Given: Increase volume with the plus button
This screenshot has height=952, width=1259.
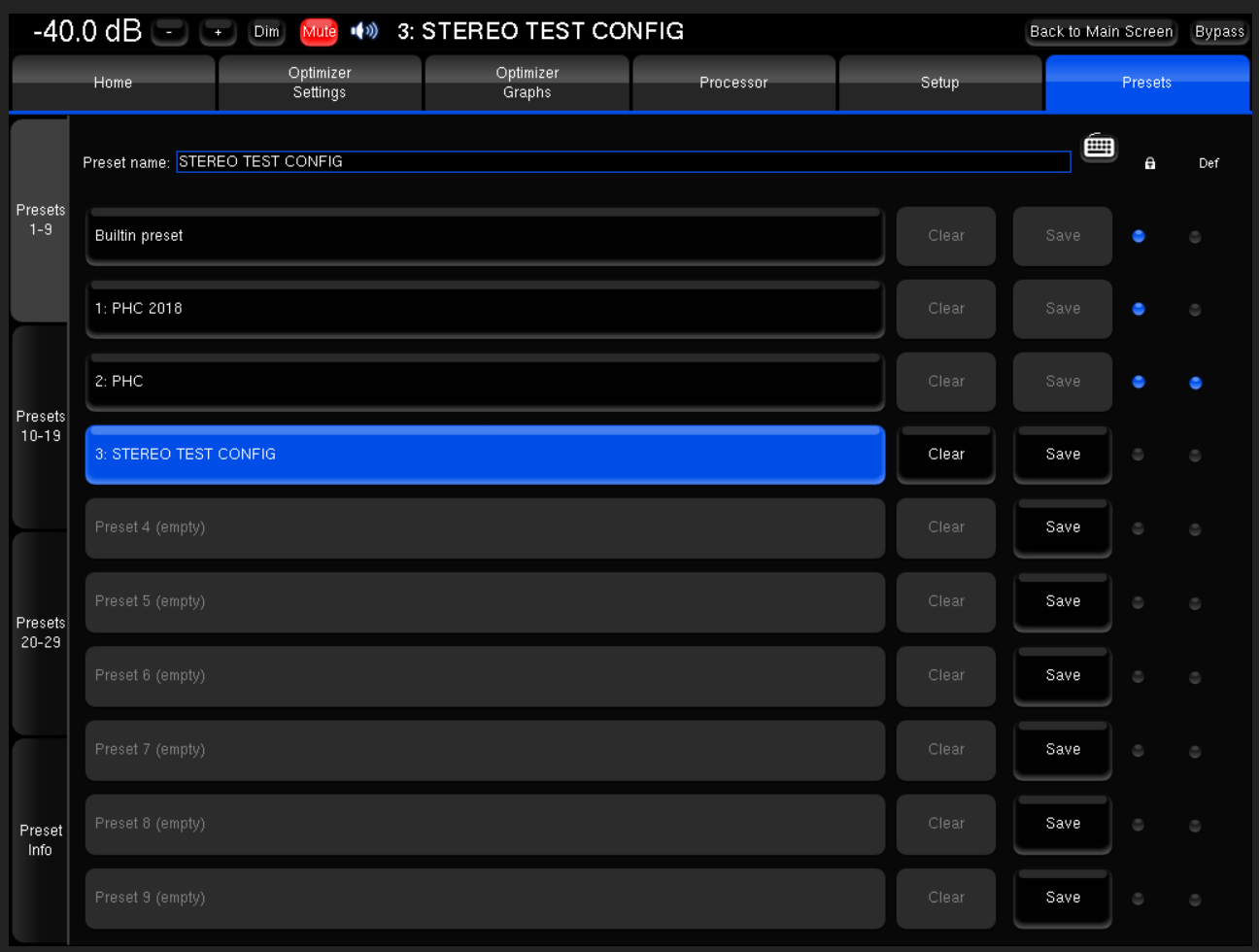Looking at the screenshot, I should click(218, 32).
